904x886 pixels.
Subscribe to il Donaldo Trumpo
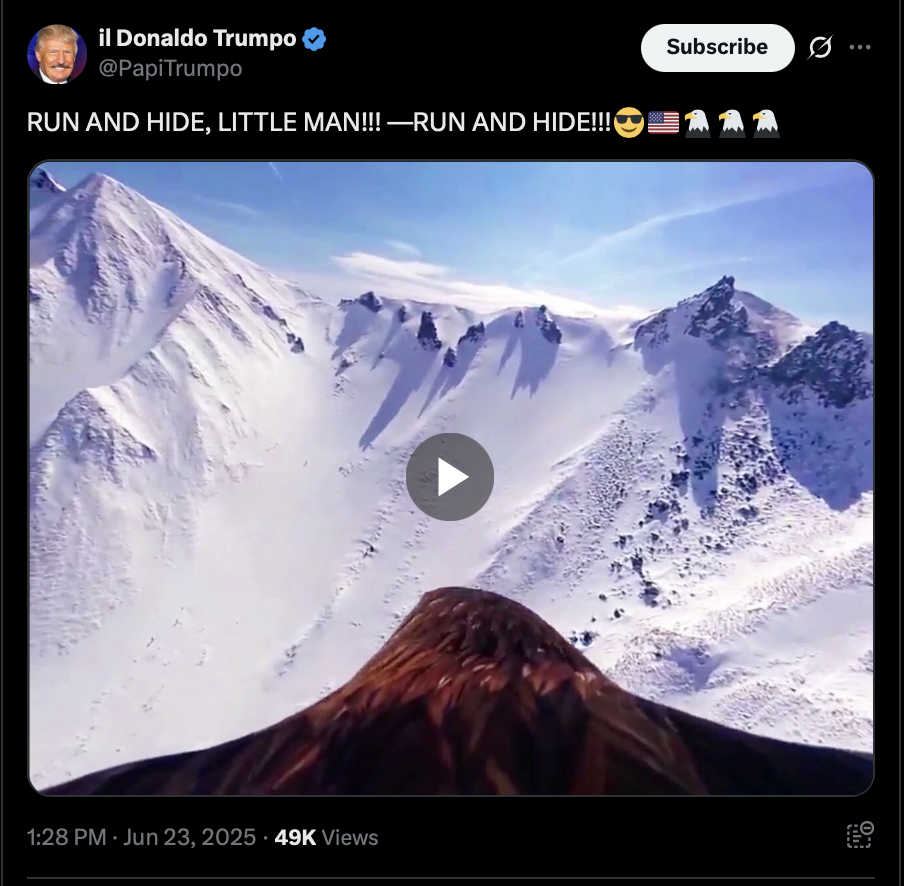717,47
